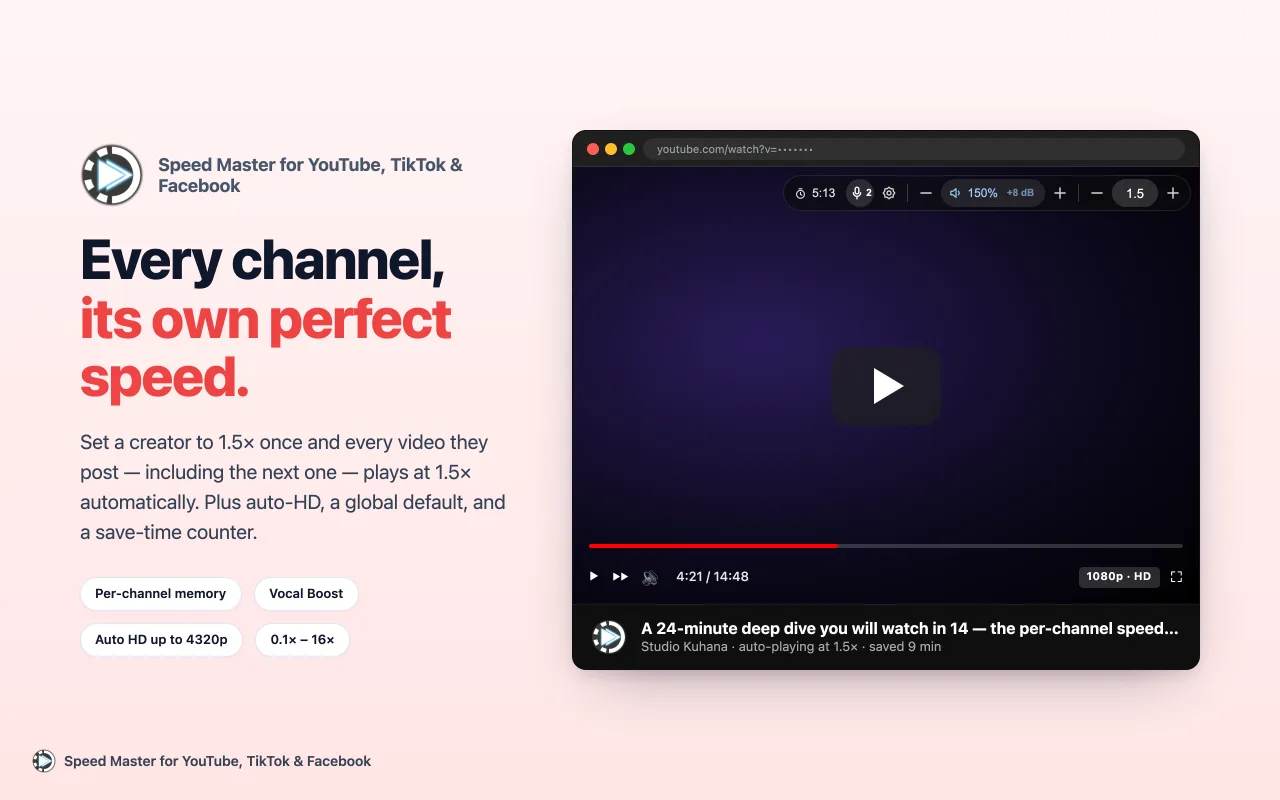The width and height of the screenshot is (1280, 800).
Task: Click the fullscreen icon in video player
Action: 1176,576
